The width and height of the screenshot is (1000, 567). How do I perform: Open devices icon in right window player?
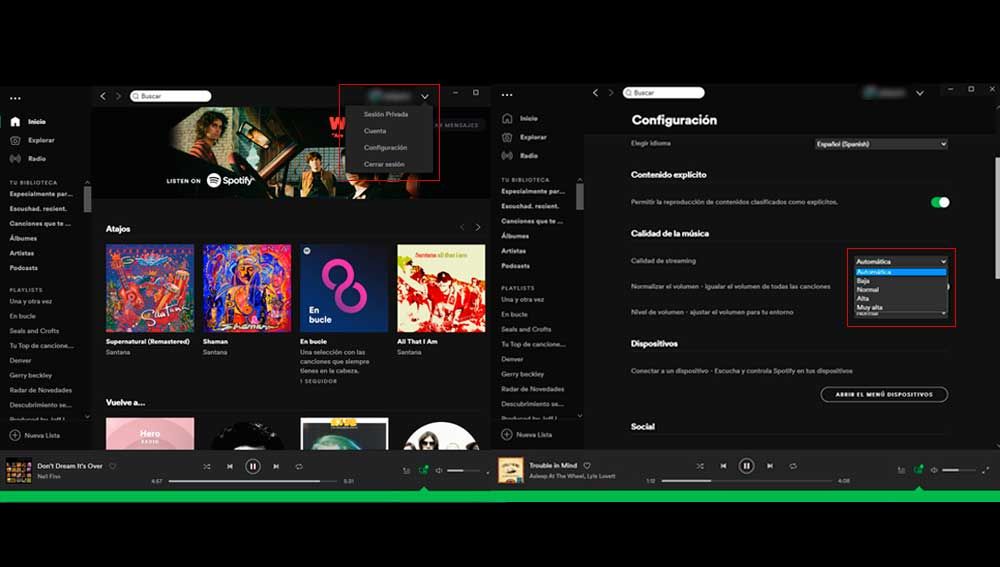point(918,469)
